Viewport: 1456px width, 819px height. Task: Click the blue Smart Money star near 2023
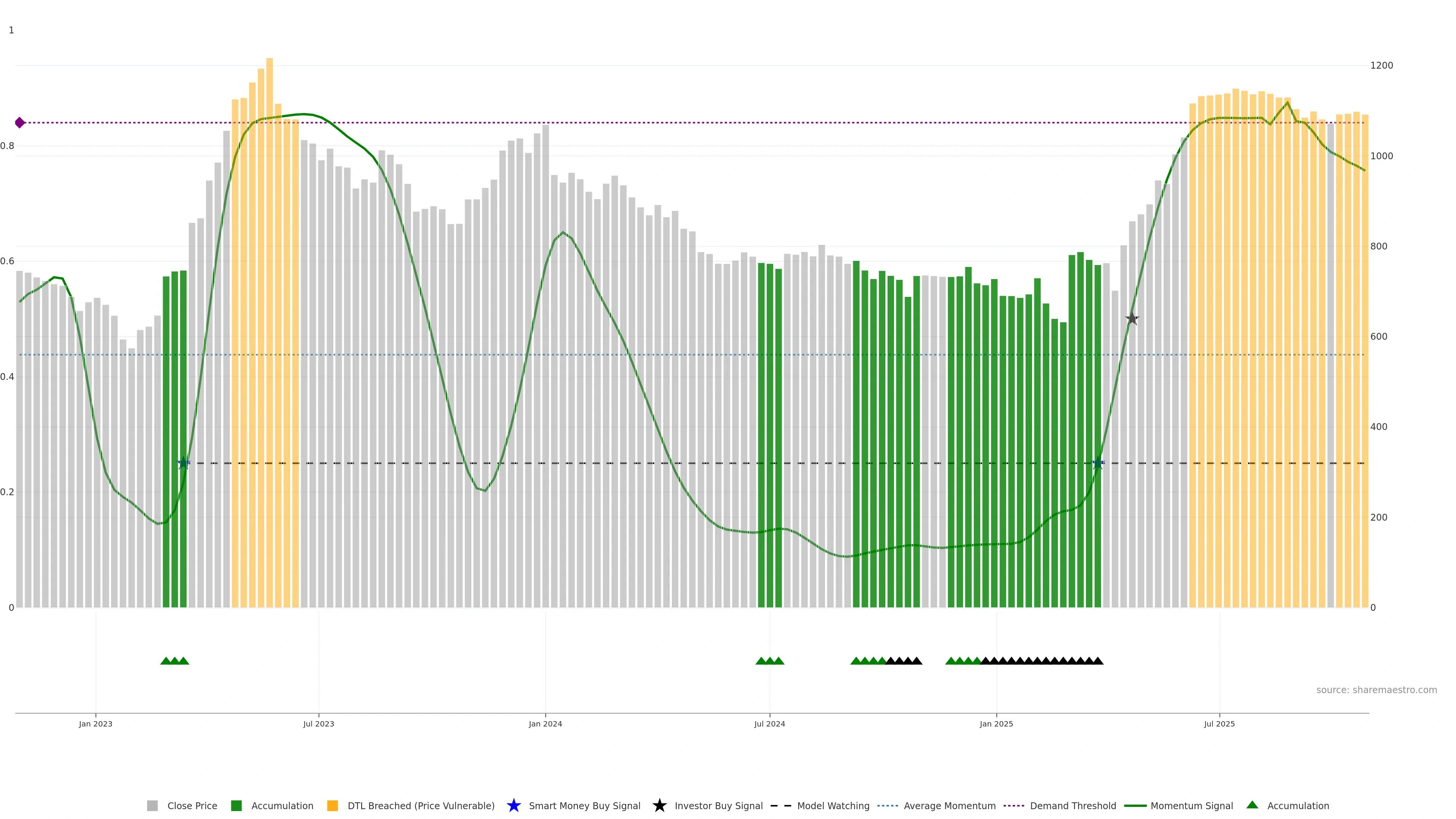pyautogui.click(x=183, y=463)
